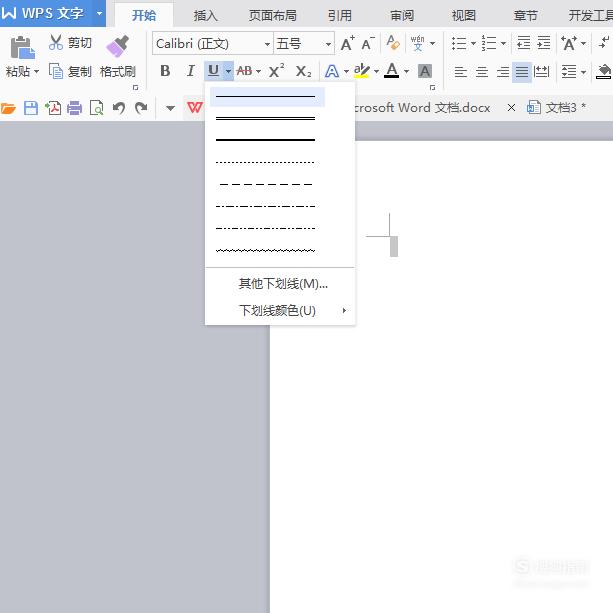The height and width of the screenshot is (613, 613).
Task: Align text left
Action: (461, 72)
